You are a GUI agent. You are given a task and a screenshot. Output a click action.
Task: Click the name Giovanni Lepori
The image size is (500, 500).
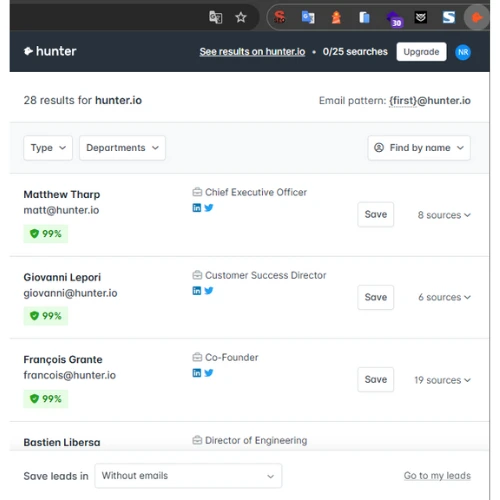tap(62, 277)
